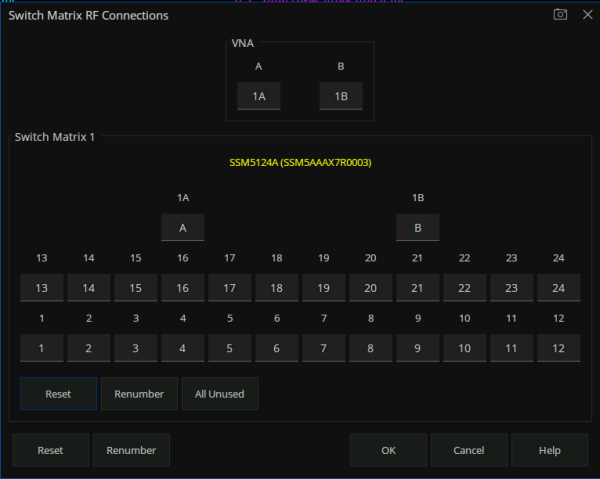Click the screenshot camera icon in title bar
The width and height of the screenshot is (600, 479).
(561, 15)
